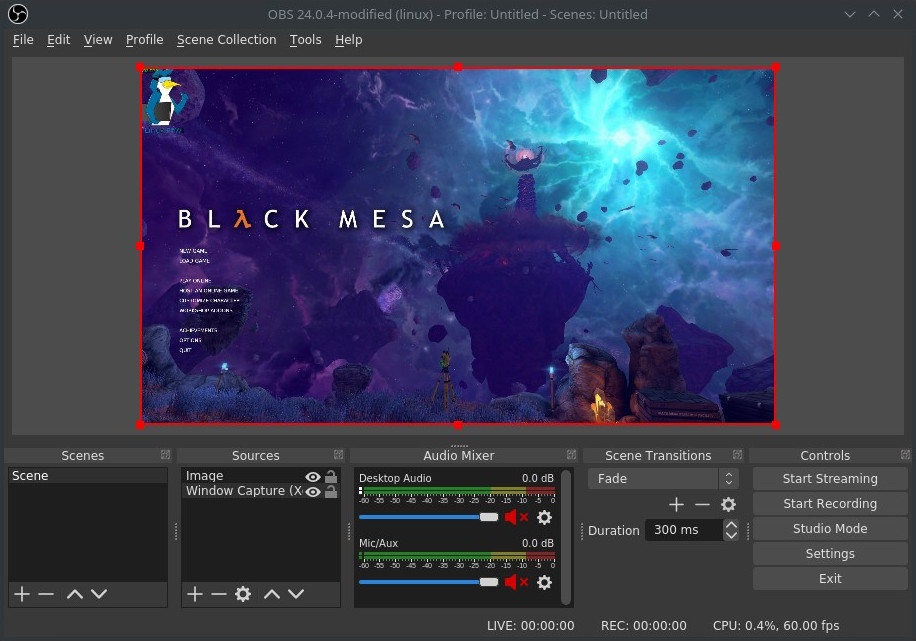Screen dimensions: 916x641
Task: Open source properties gear icon
Action: click(243, 594)
